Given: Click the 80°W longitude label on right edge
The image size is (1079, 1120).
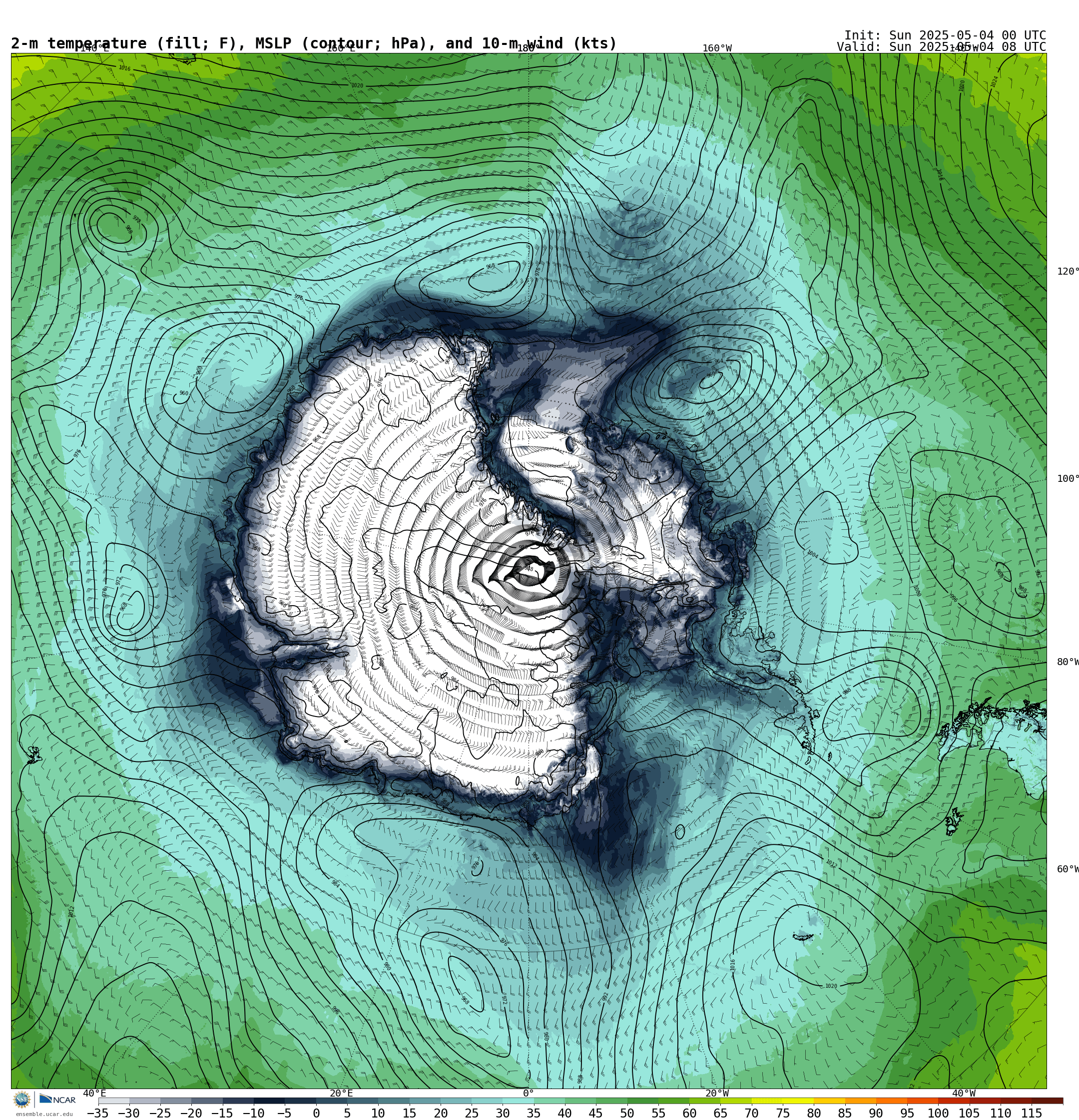Looking at the screenshot, I should click(x=1068, y=662).
